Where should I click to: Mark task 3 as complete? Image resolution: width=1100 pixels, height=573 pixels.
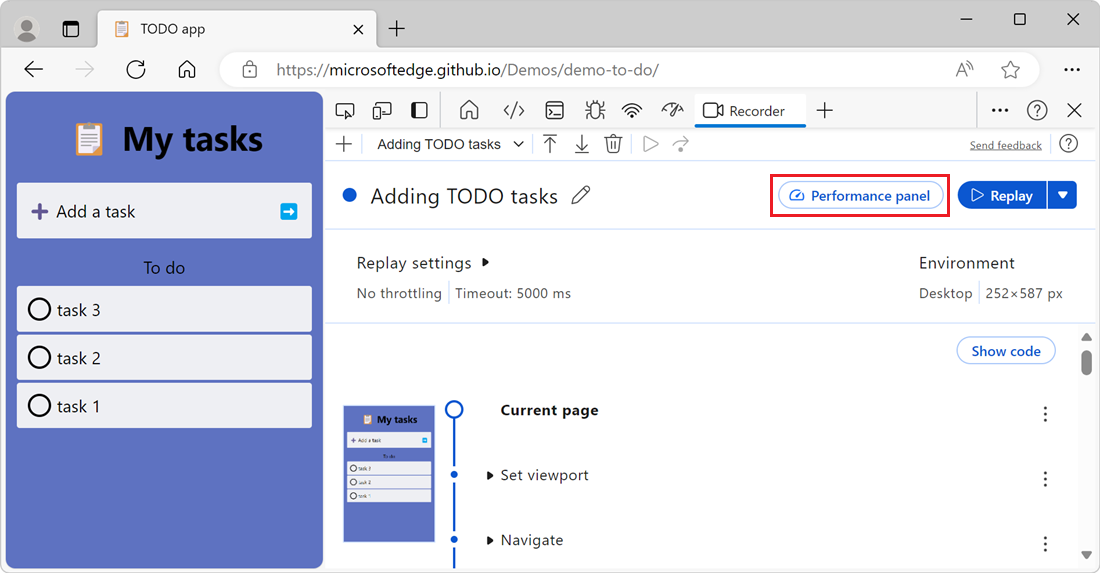click(x=39, y=309)
